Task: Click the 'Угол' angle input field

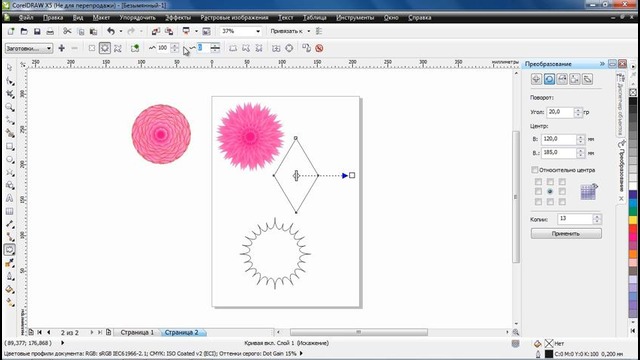Action: pyautogui.click(x=560, y=112)
